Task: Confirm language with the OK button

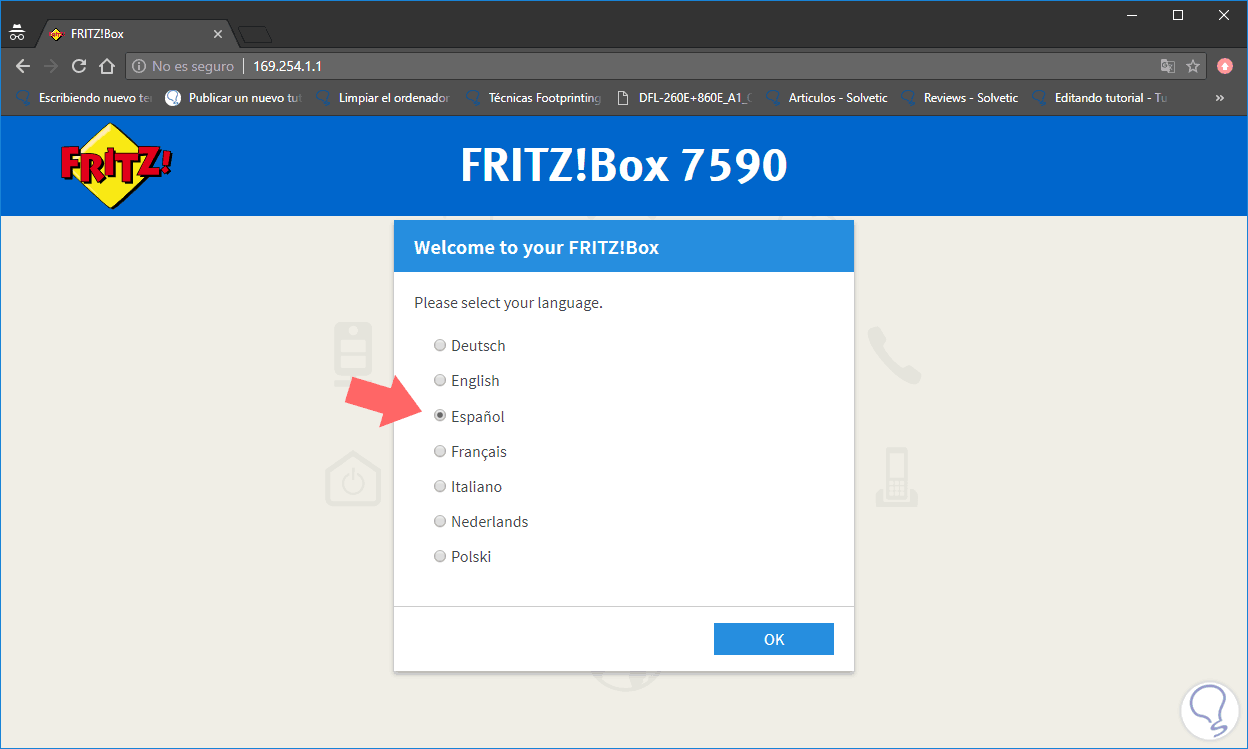Action: (x=774, y=639)
